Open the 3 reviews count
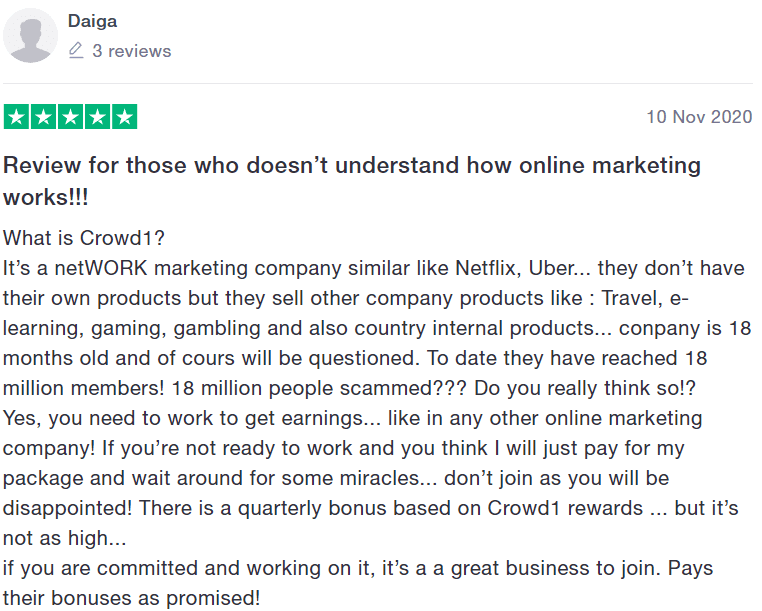 coord(132,51)
